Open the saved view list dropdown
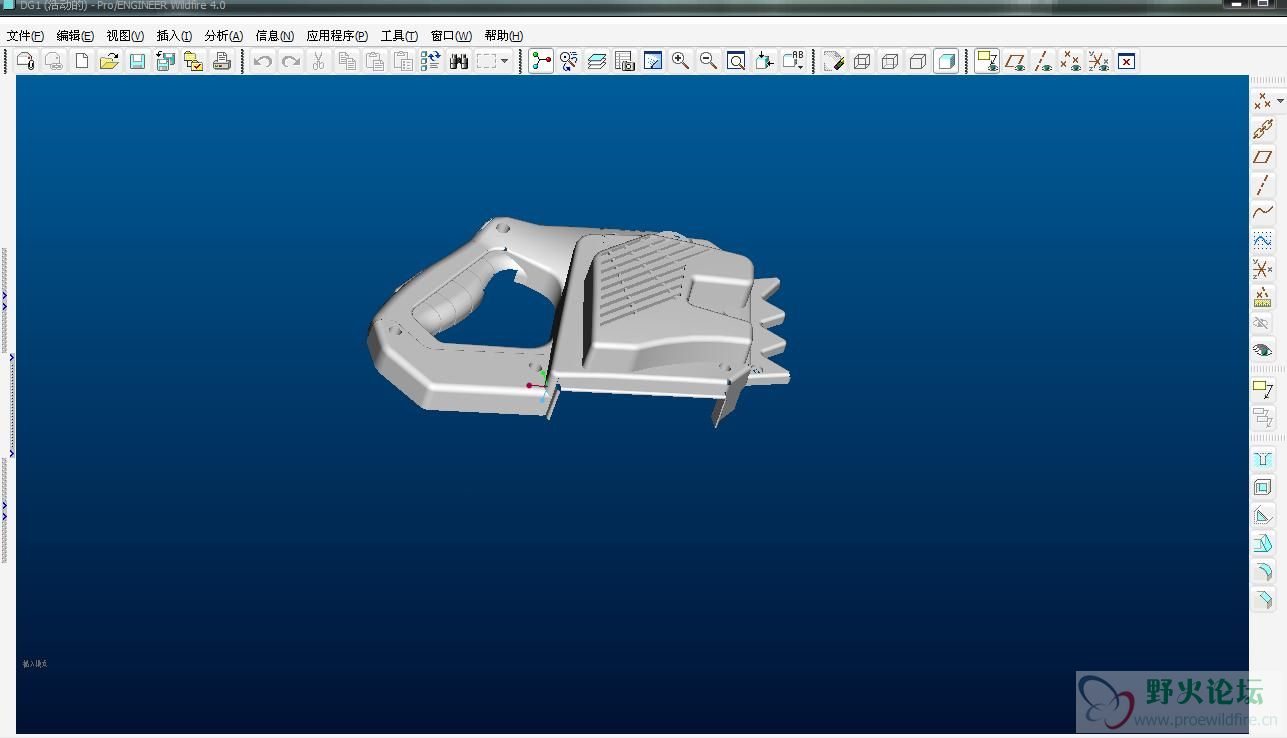 pyautogui.click(x=793, y=61)
